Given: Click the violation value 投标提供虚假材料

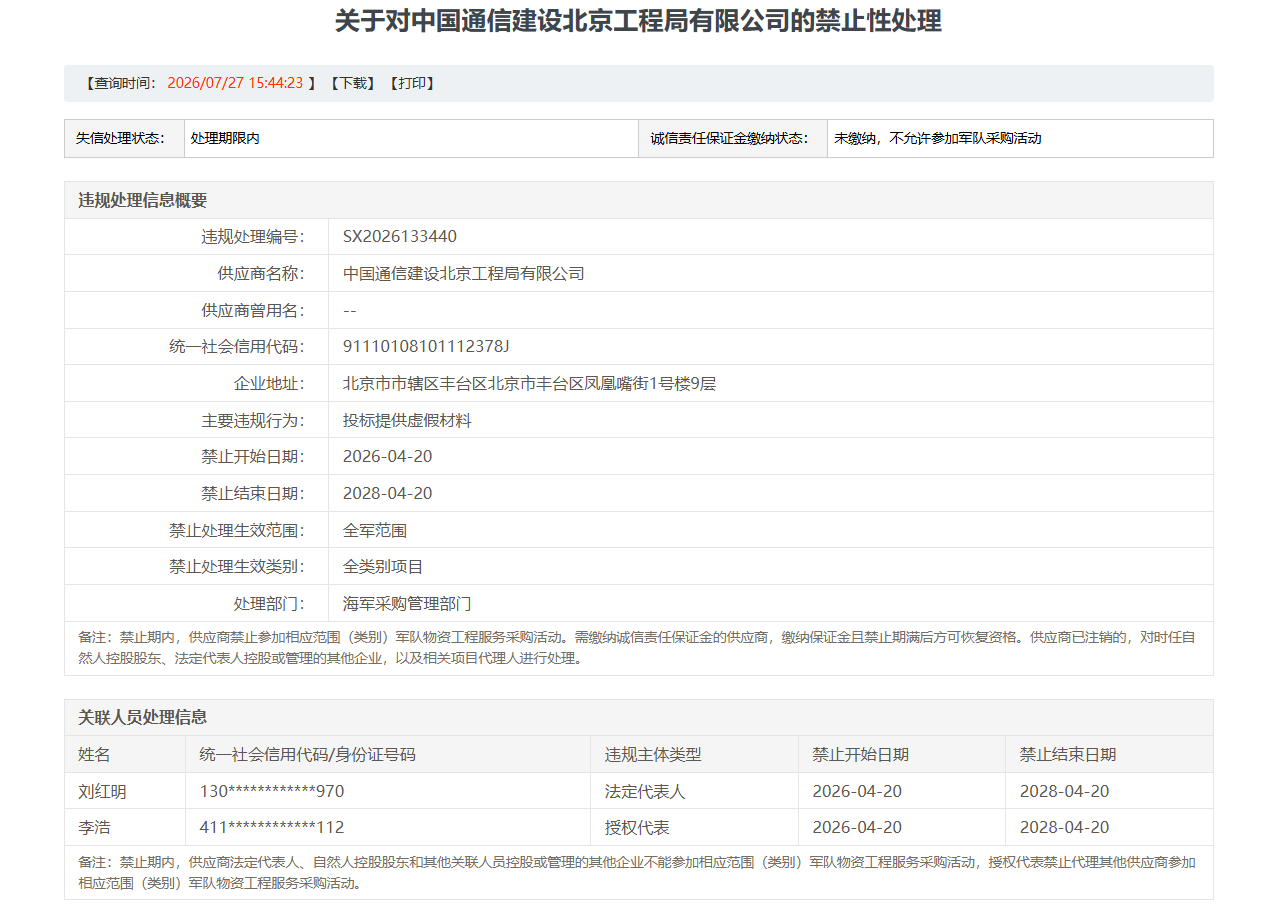Looking at the screenshot, I should pos(407,420).
